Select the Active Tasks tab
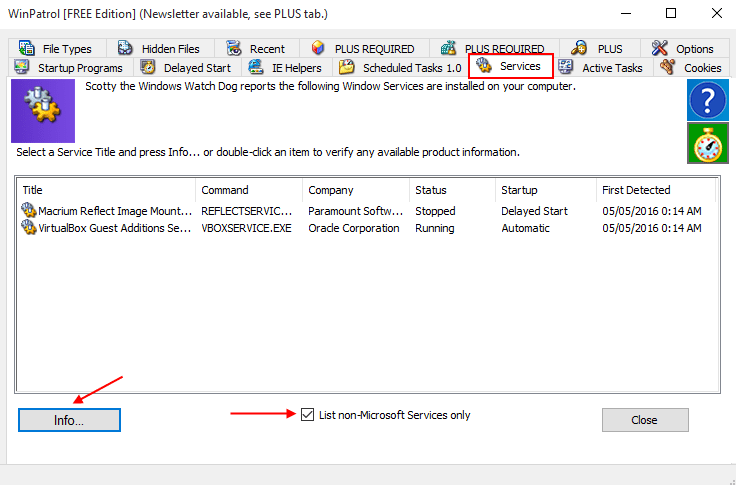The image size is (736, 485). [x=603, y=68]
